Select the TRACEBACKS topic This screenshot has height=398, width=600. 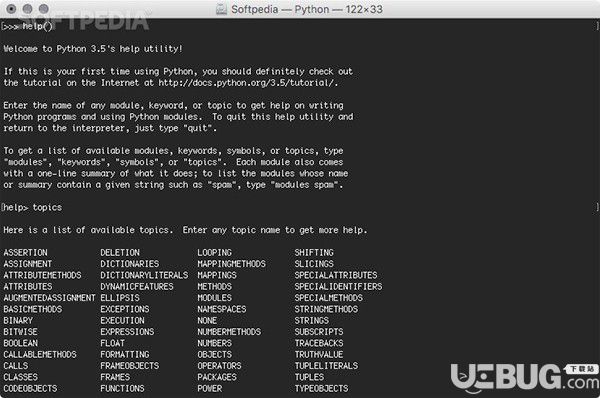[x=319, y=343]
